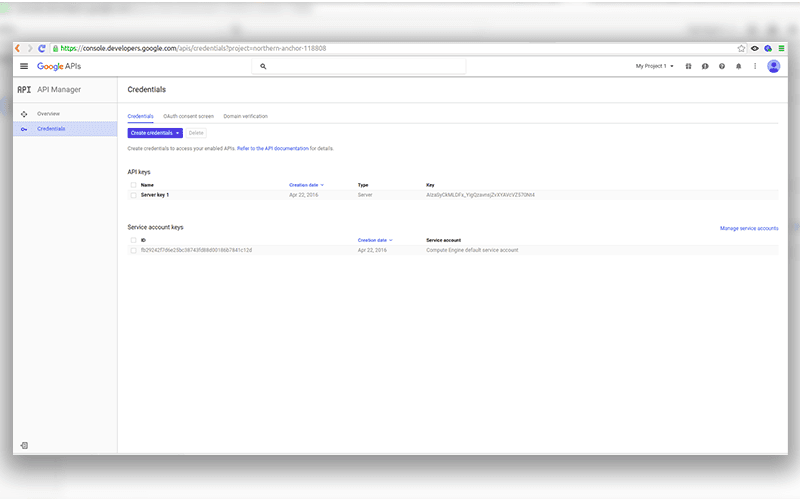The height and width of the screenshot is (499, 800).
Task: Sort API keys by Creation date
Action: [306, 185]
